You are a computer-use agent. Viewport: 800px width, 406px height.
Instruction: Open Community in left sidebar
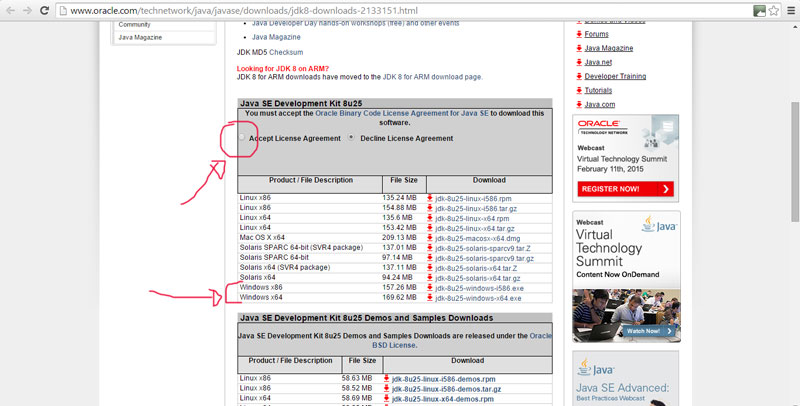[x=134, y=24]
